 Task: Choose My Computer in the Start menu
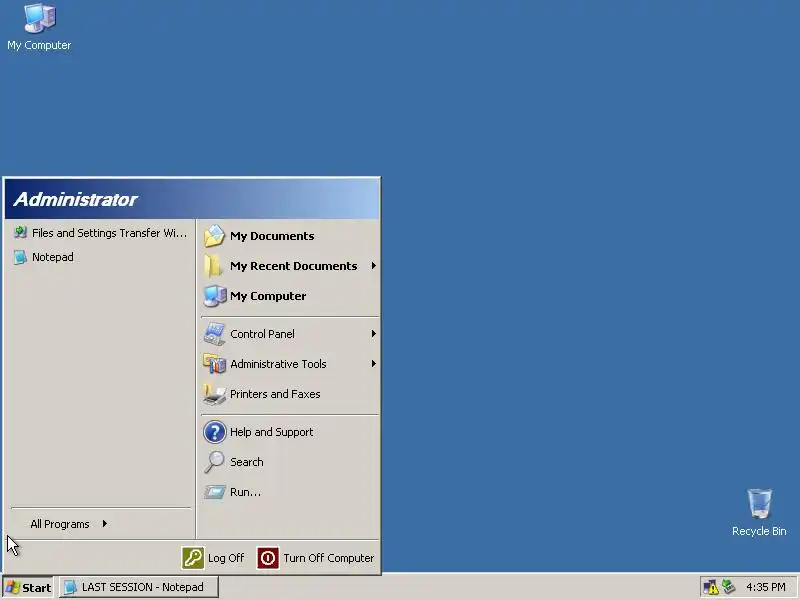290,296
